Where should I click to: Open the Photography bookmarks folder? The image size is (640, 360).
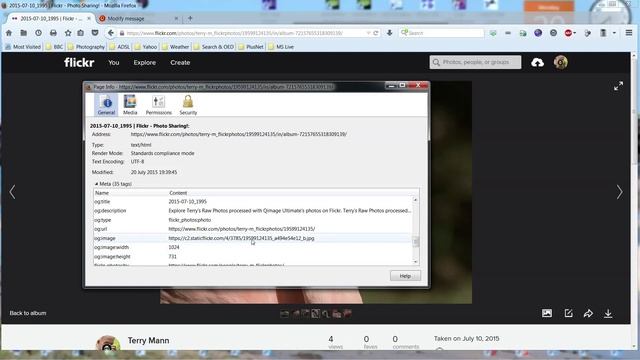[x=87, y=47]
